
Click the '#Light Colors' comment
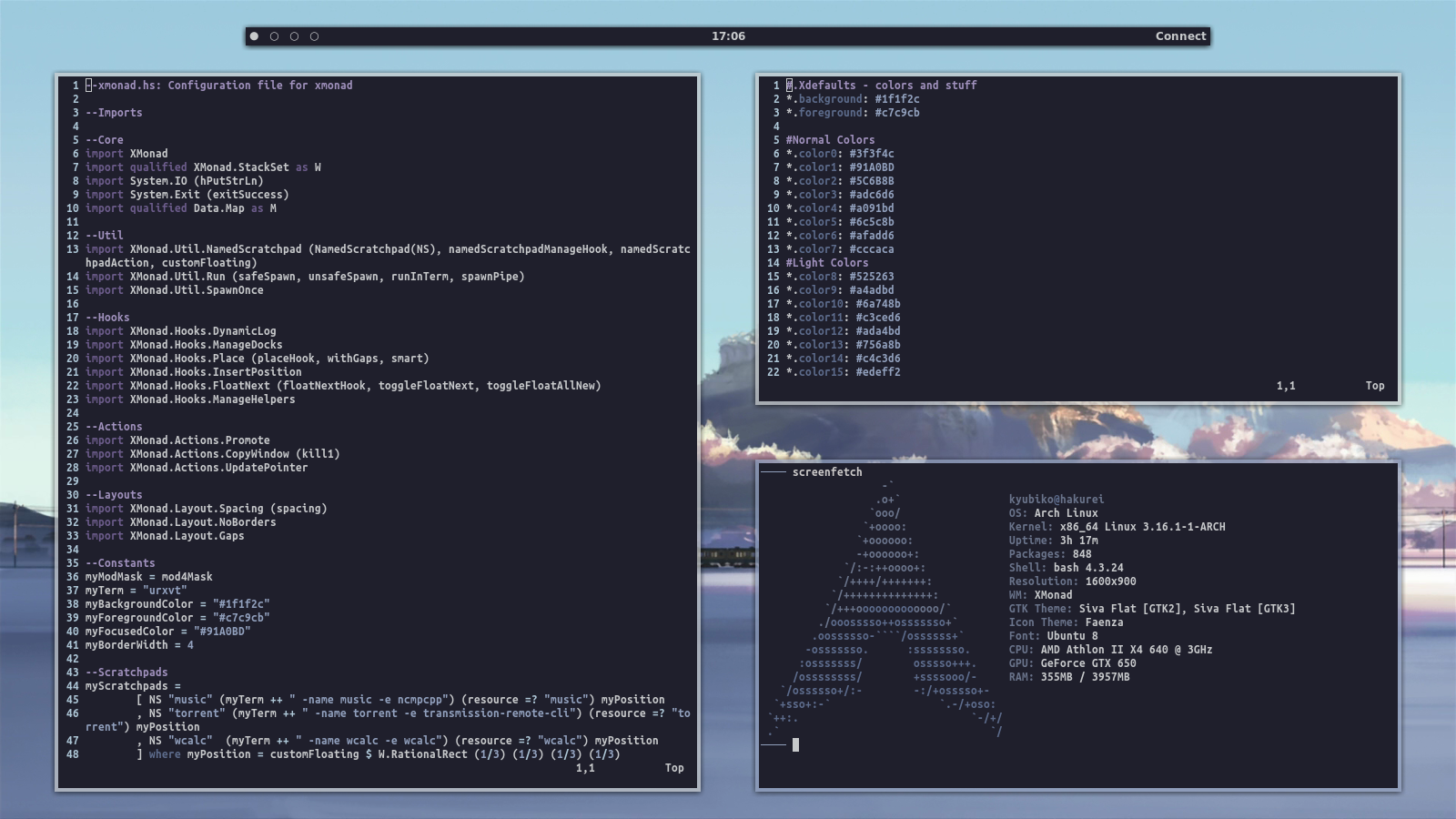coord(827,263)
